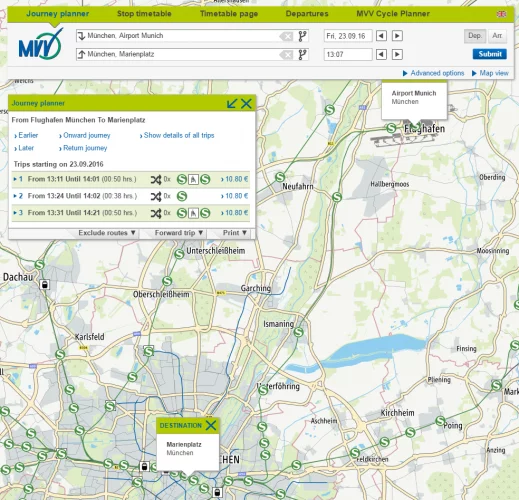Click the Return journey link
Screen dimensions: 519x500
[83, 148]
